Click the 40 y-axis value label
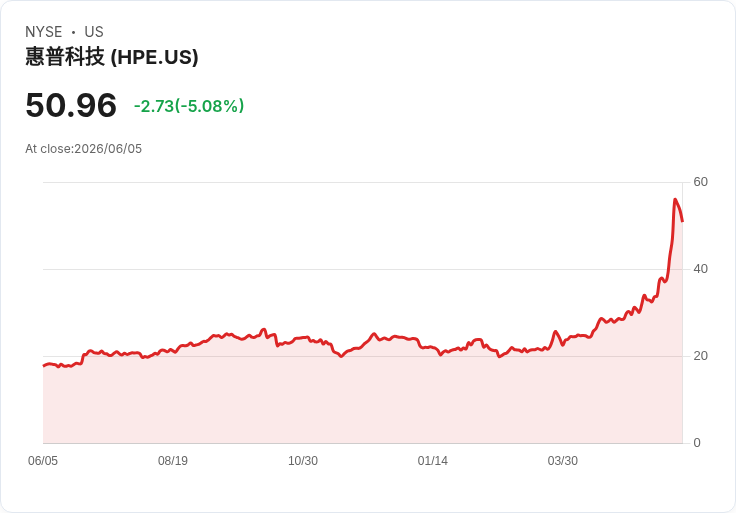 pos(701,269)
